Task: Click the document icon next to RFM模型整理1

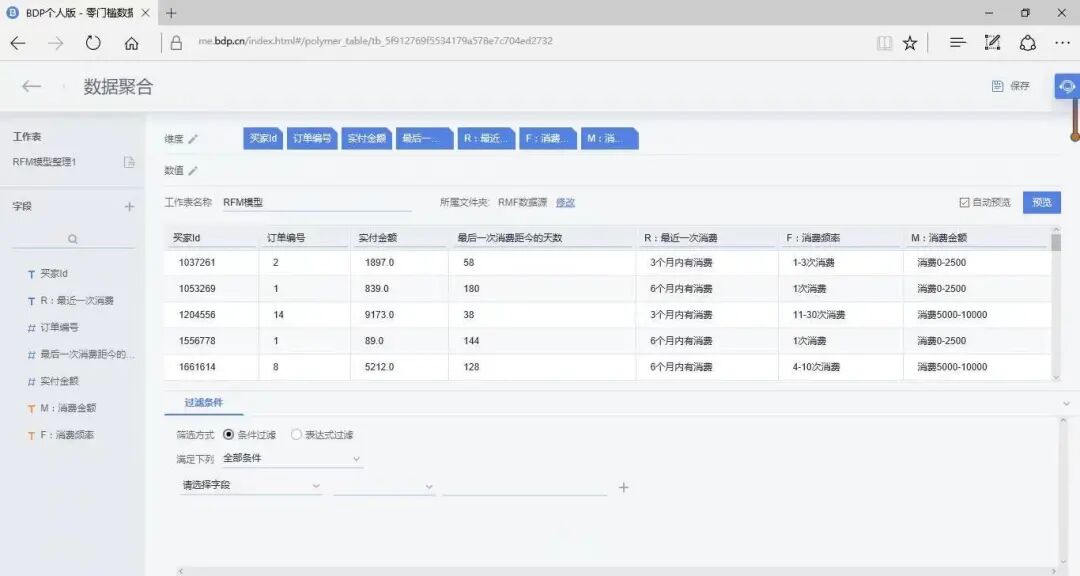Action: point(129,161)
